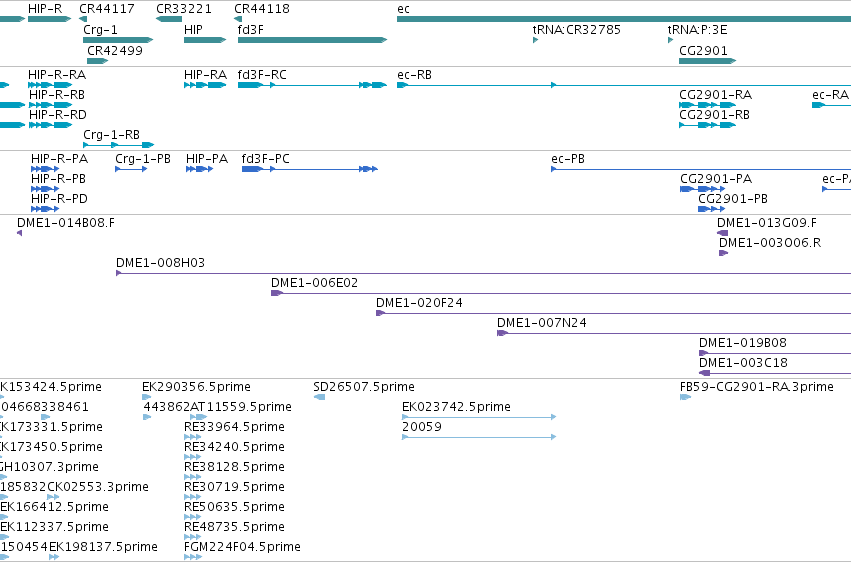Click the DME1-007N24 clone feature
This screenshot has width=851, height=562.
click(674, 333)
